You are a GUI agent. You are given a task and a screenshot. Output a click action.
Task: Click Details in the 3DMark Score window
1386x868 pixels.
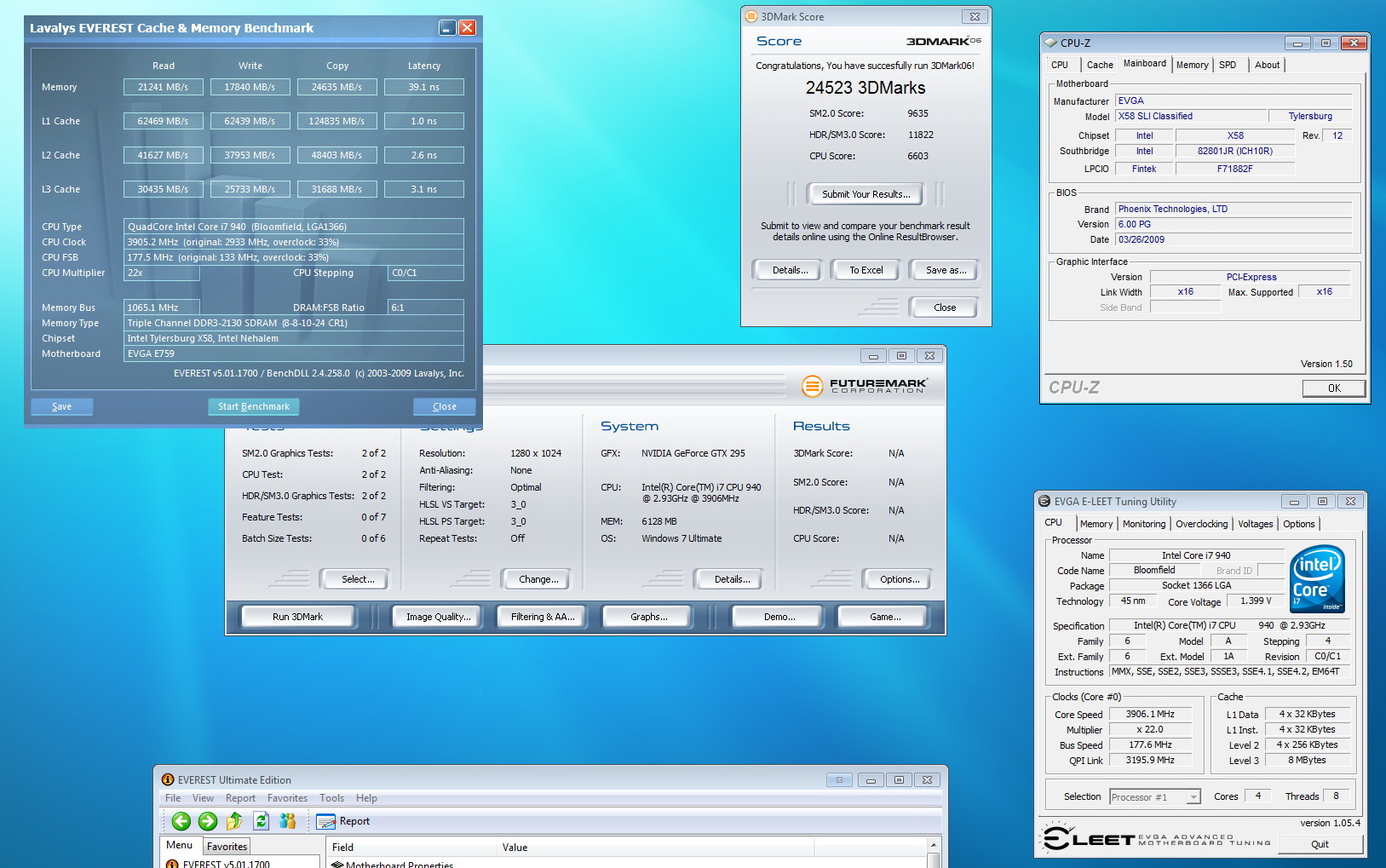point(790,270)
